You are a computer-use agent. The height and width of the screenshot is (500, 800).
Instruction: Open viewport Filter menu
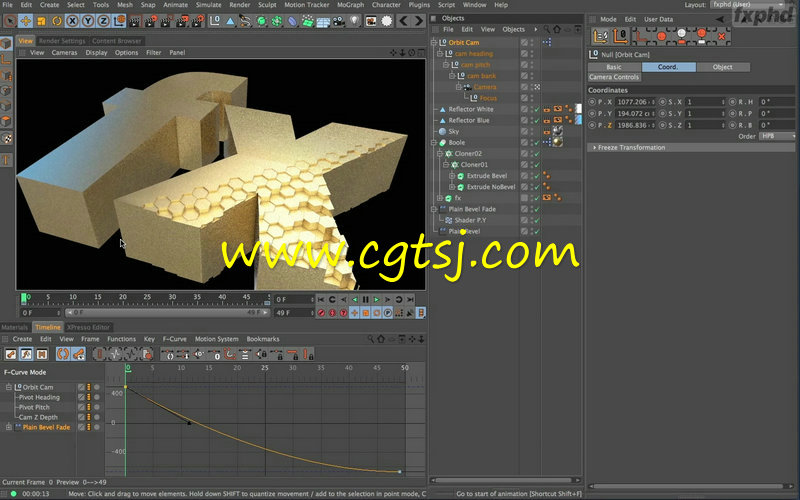coord(154,53)
